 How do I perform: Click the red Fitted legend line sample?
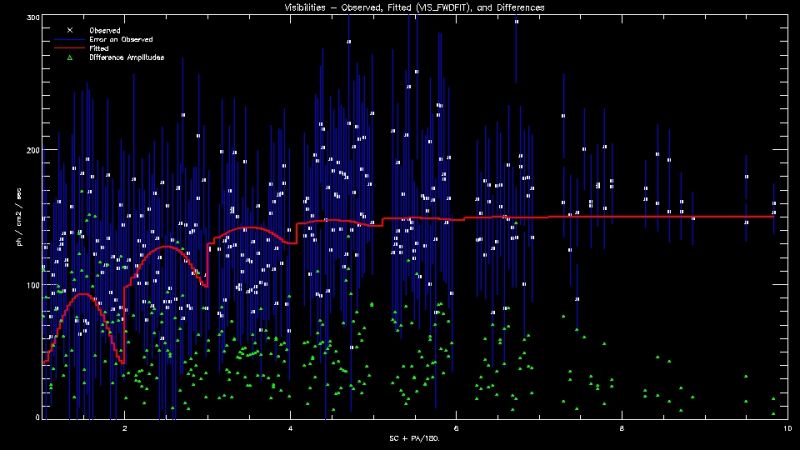coord(68,48)
